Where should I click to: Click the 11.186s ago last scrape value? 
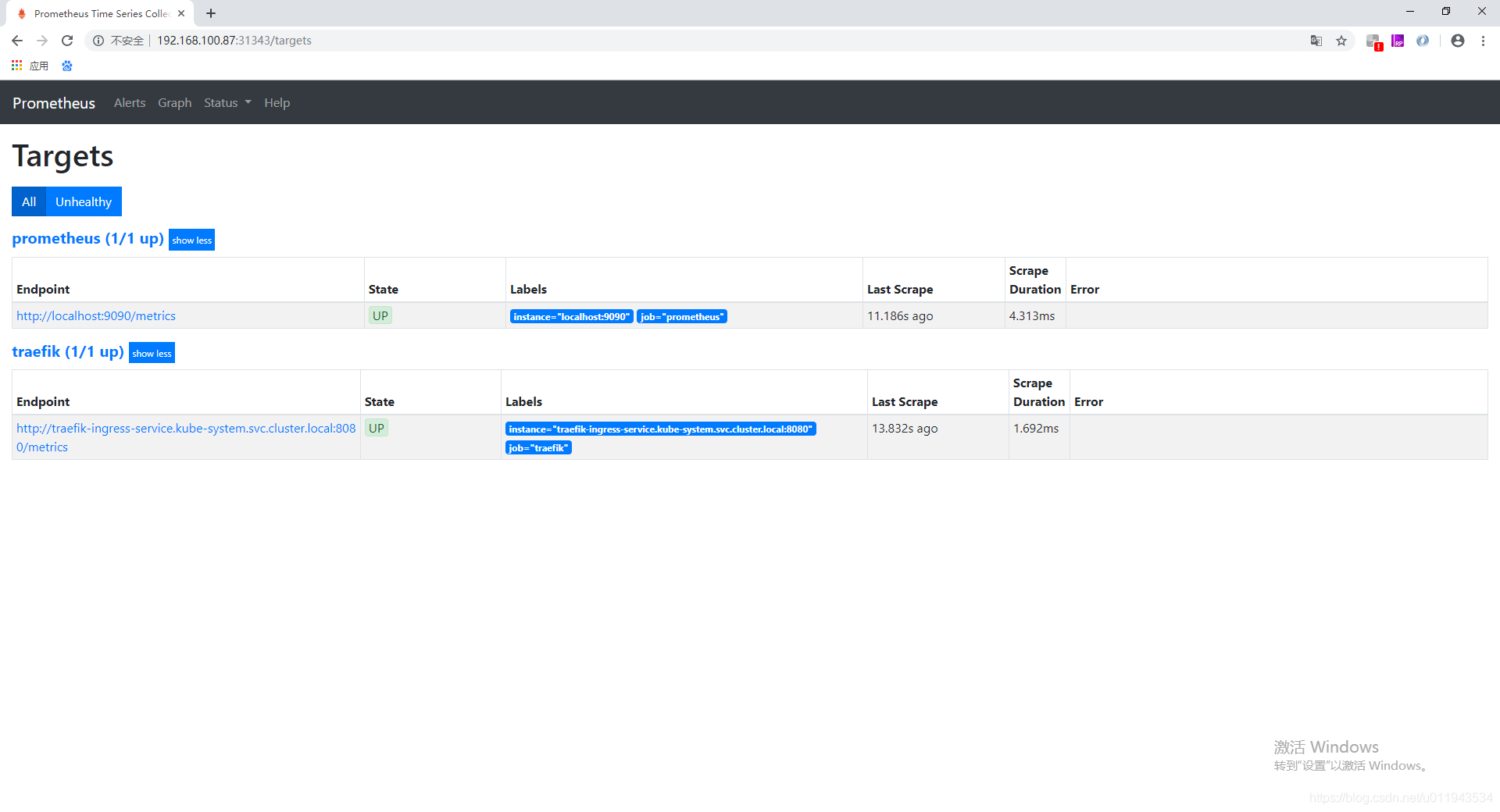[900, 315]
